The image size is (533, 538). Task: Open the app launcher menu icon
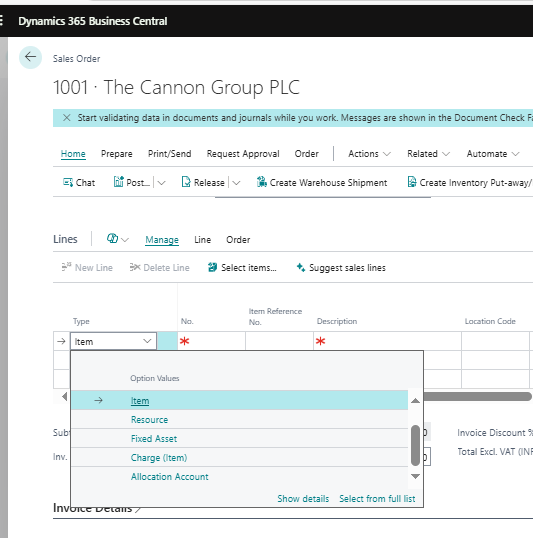coord(1,21)
